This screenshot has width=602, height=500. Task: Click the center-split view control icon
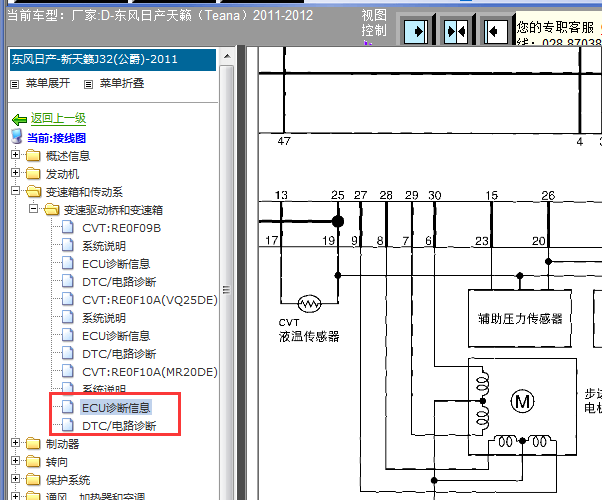[456, 31]
